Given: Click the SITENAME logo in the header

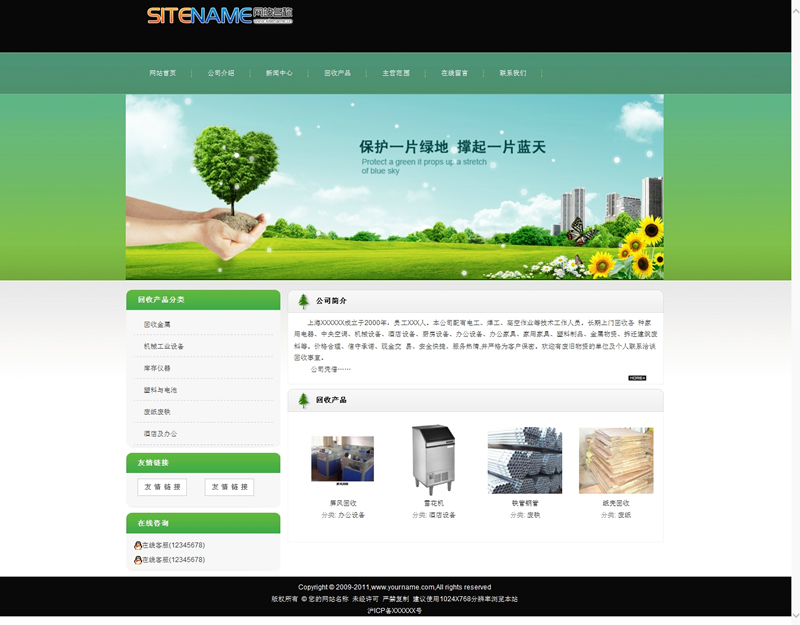Looking at the screenshot, I should pyautogui.click(x=219, y=16).
